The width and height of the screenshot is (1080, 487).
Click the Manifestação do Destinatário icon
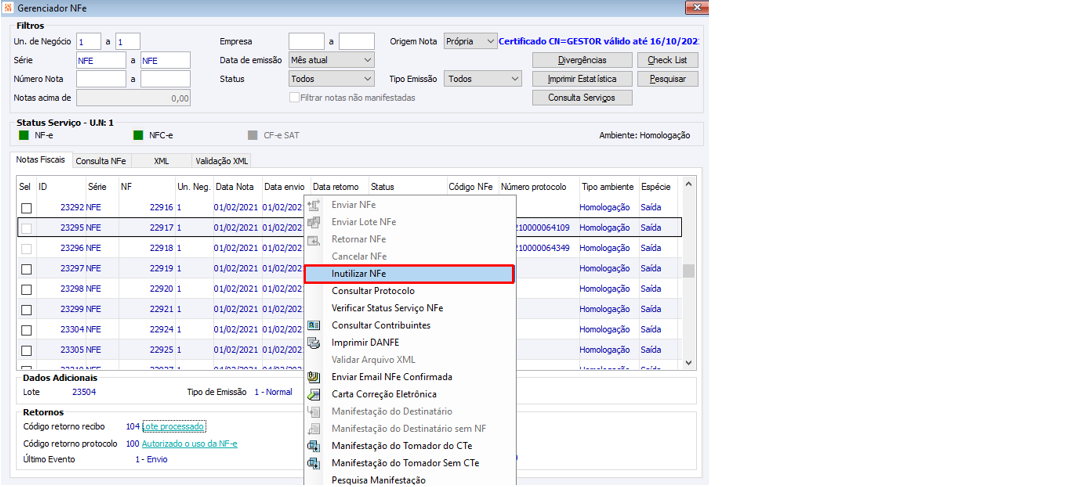[314, 411]
